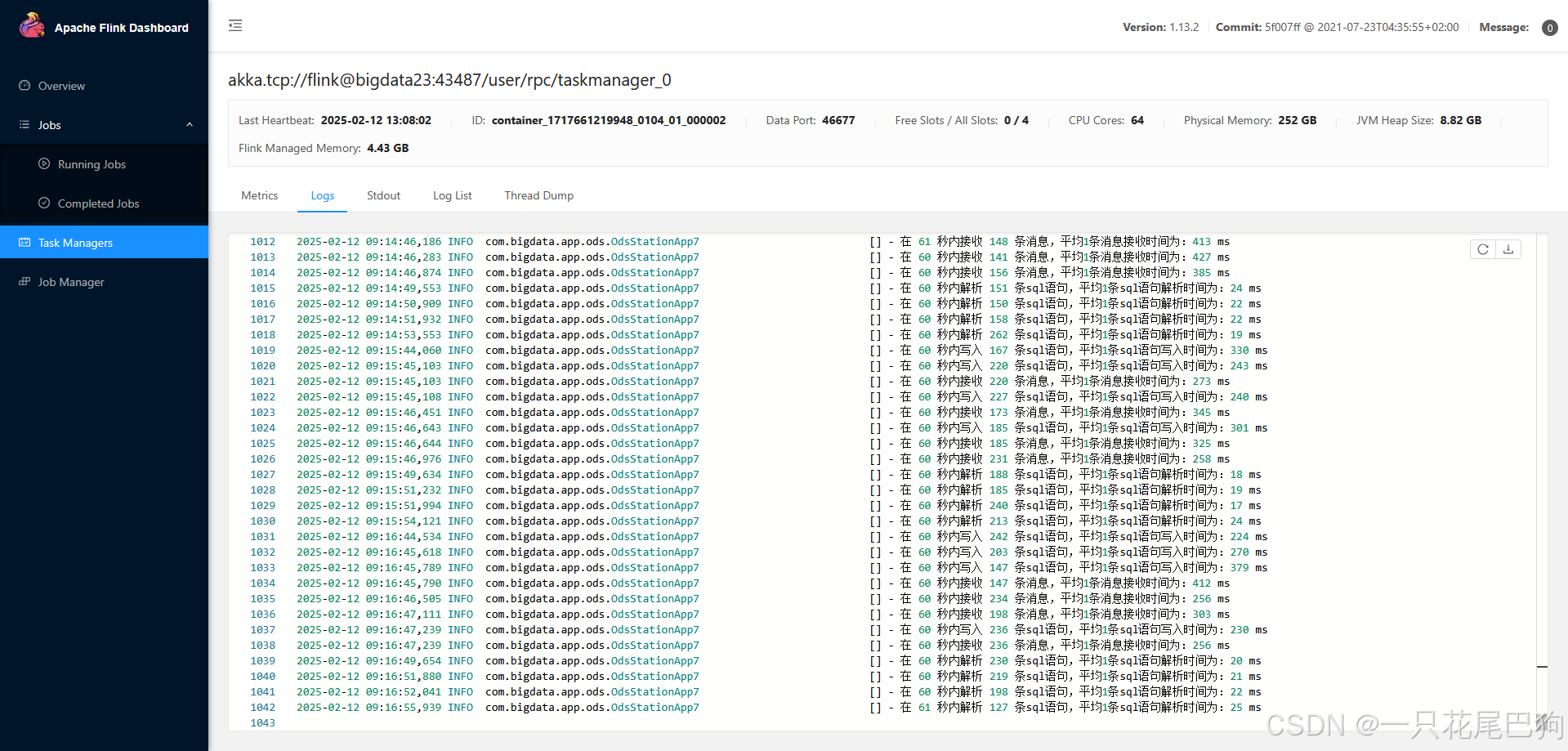Click the Version 1.13.2 text
The image size is (1568, 751).
click(x=1160, y=27)
